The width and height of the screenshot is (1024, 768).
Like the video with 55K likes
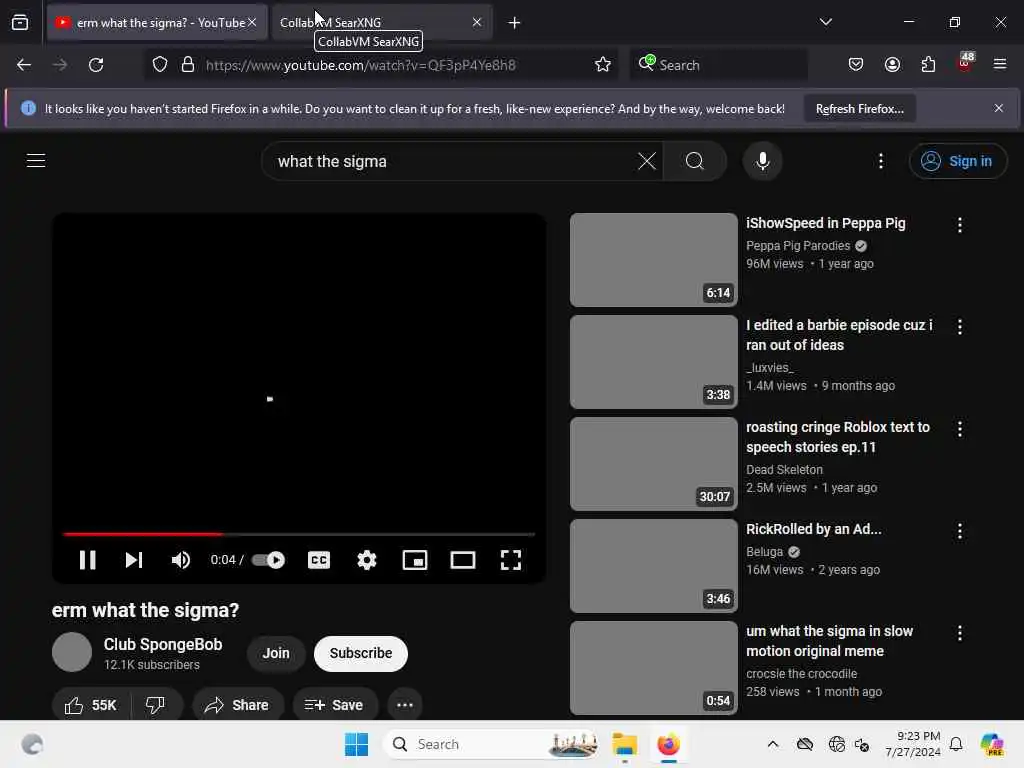click(91, 705)
